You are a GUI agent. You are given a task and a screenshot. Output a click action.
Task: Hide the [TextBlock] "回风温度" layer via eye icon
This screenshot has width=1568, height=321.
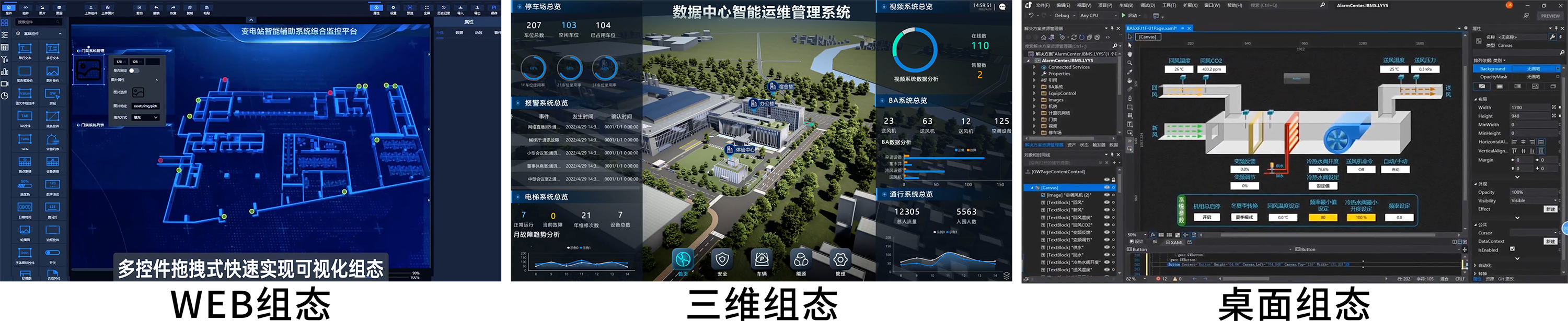click(x=1106, y=218)
